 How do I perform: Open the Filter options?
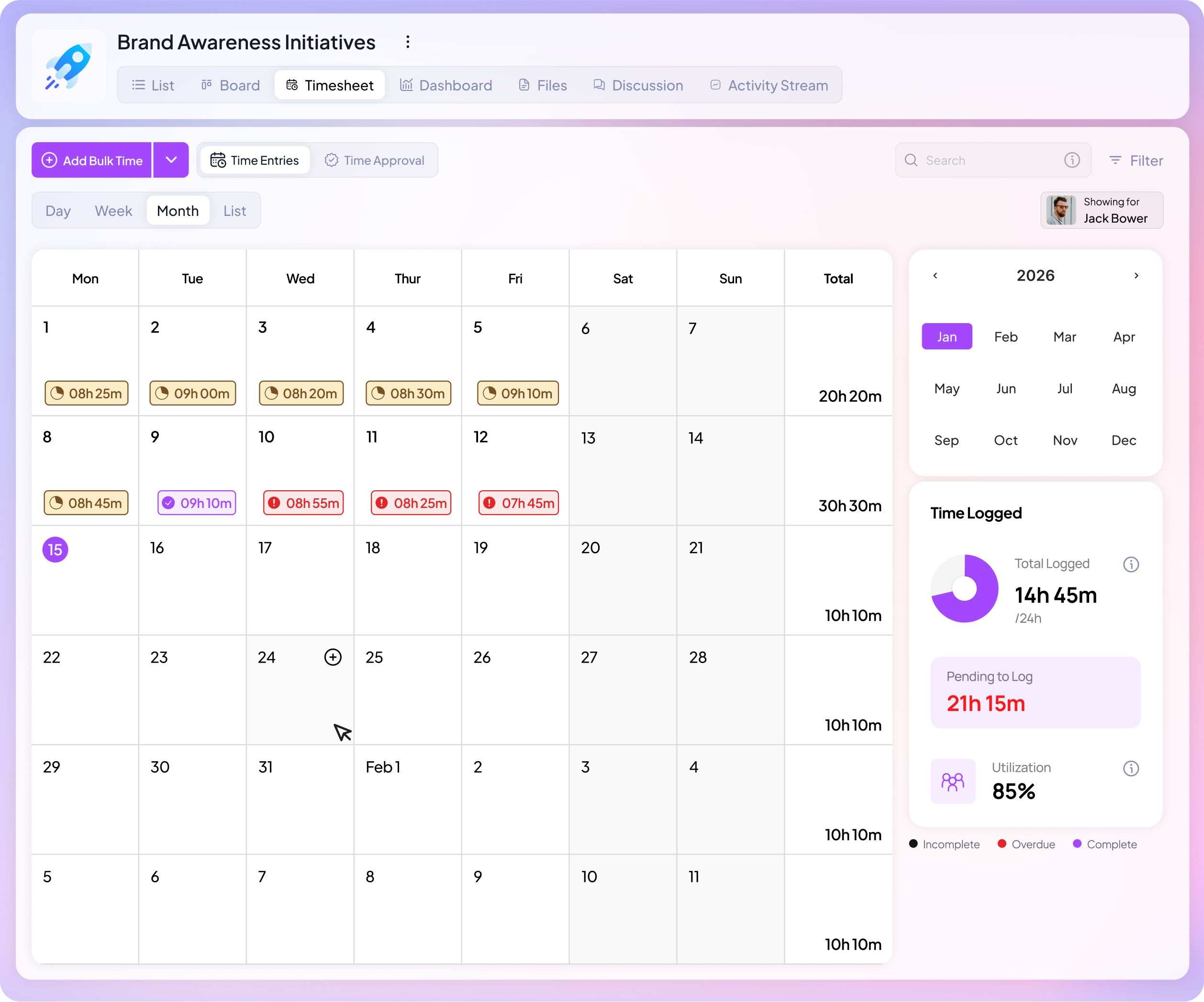point(1136,160)
